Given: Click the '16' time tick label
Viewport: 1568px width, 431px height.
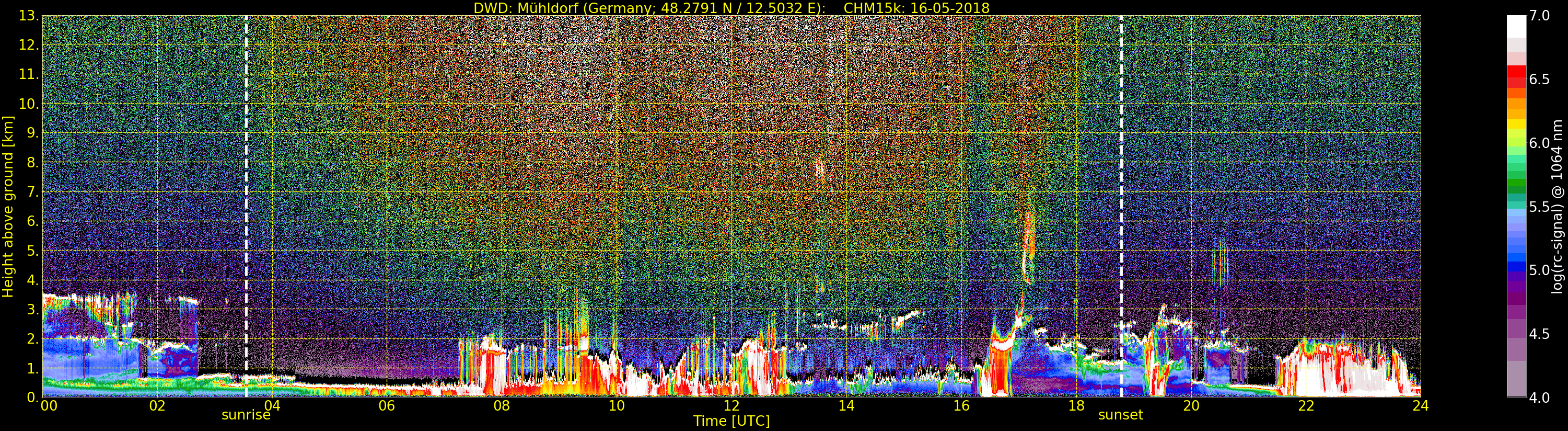Looking at the screenshot, I should tap(961, 406).
